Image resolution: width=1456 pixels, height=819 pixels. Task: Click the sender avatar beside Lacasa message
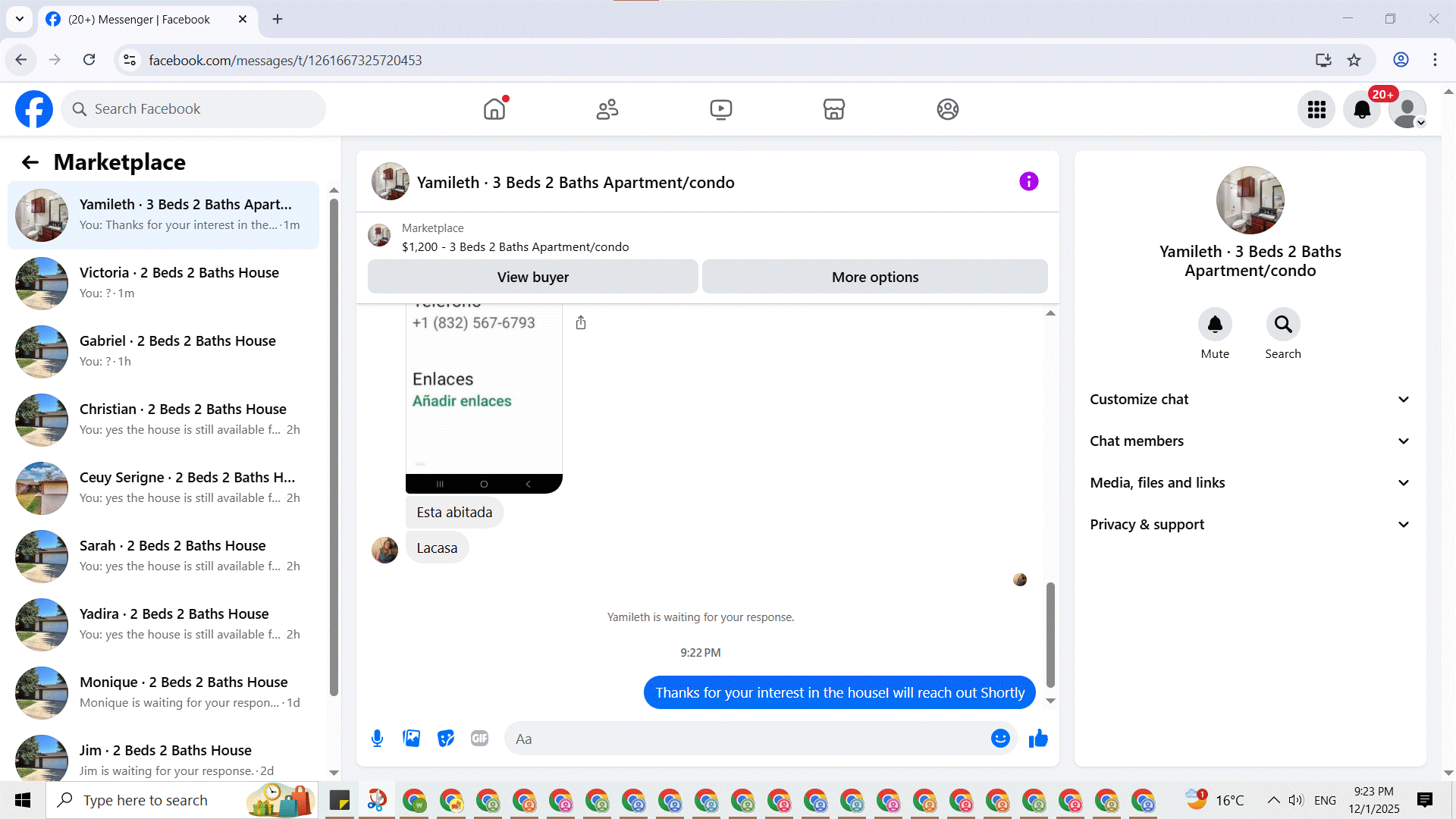coord(384,551)
